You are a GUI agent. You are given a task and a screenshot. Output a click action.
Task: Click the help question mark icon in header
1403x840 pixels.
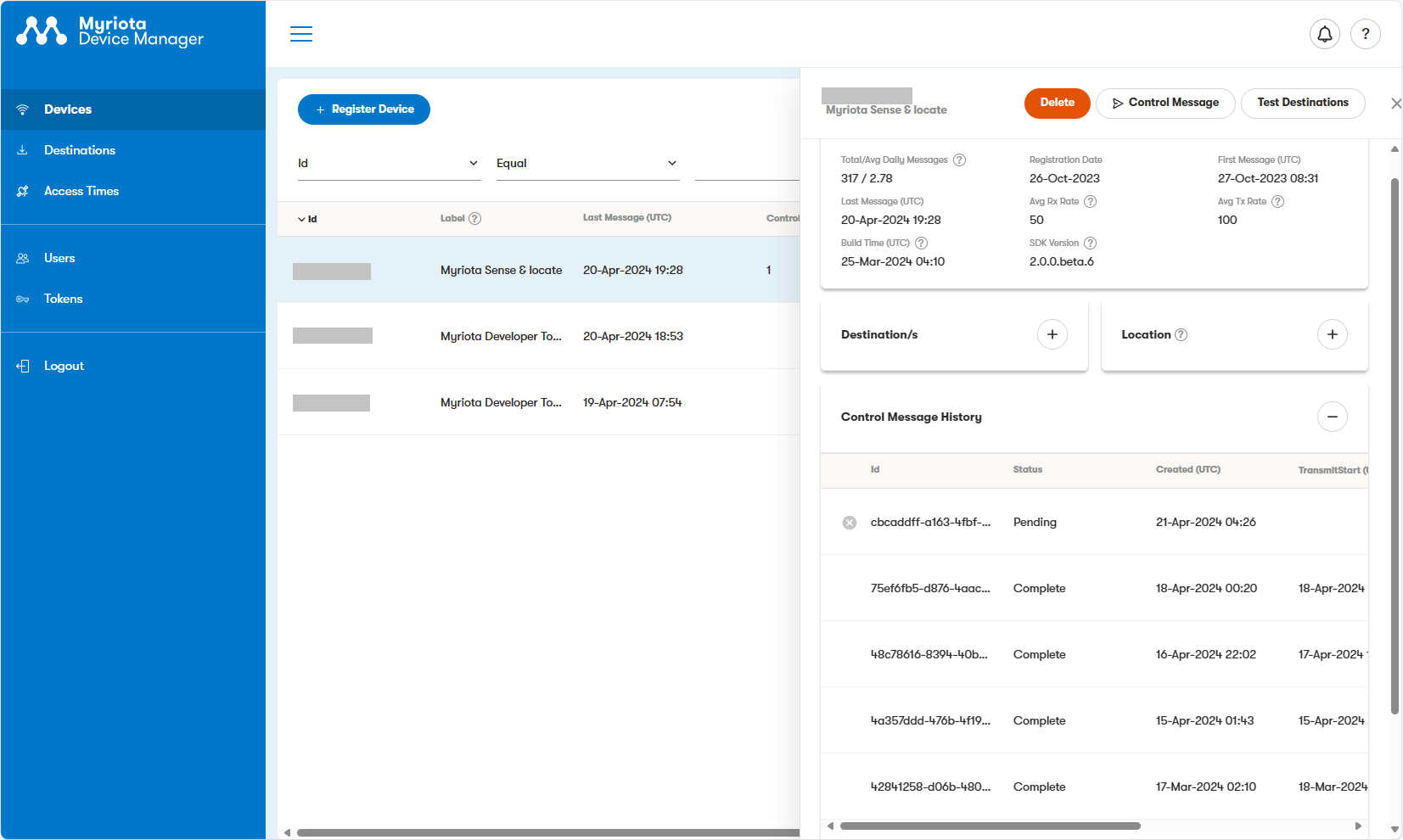pos(1365,34)
